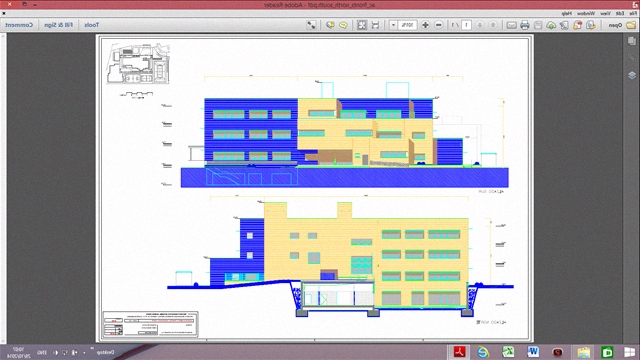Viewport: 640px width, 360px height.
Task: Open the Tools pane
Action: 91,25
